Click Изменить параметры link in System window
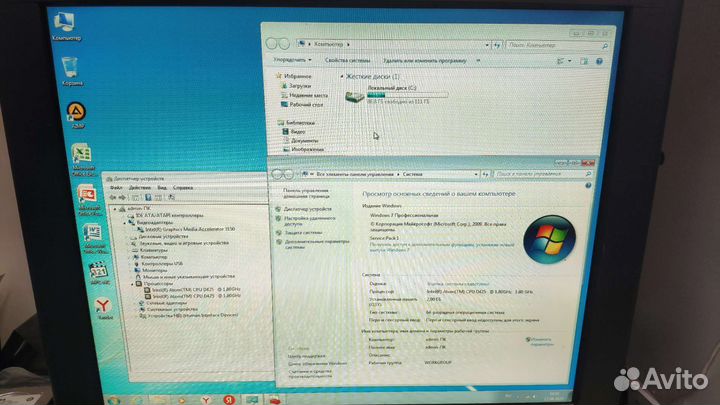The height and width of the screenshot is (405, 720). (x=541, y=342)
